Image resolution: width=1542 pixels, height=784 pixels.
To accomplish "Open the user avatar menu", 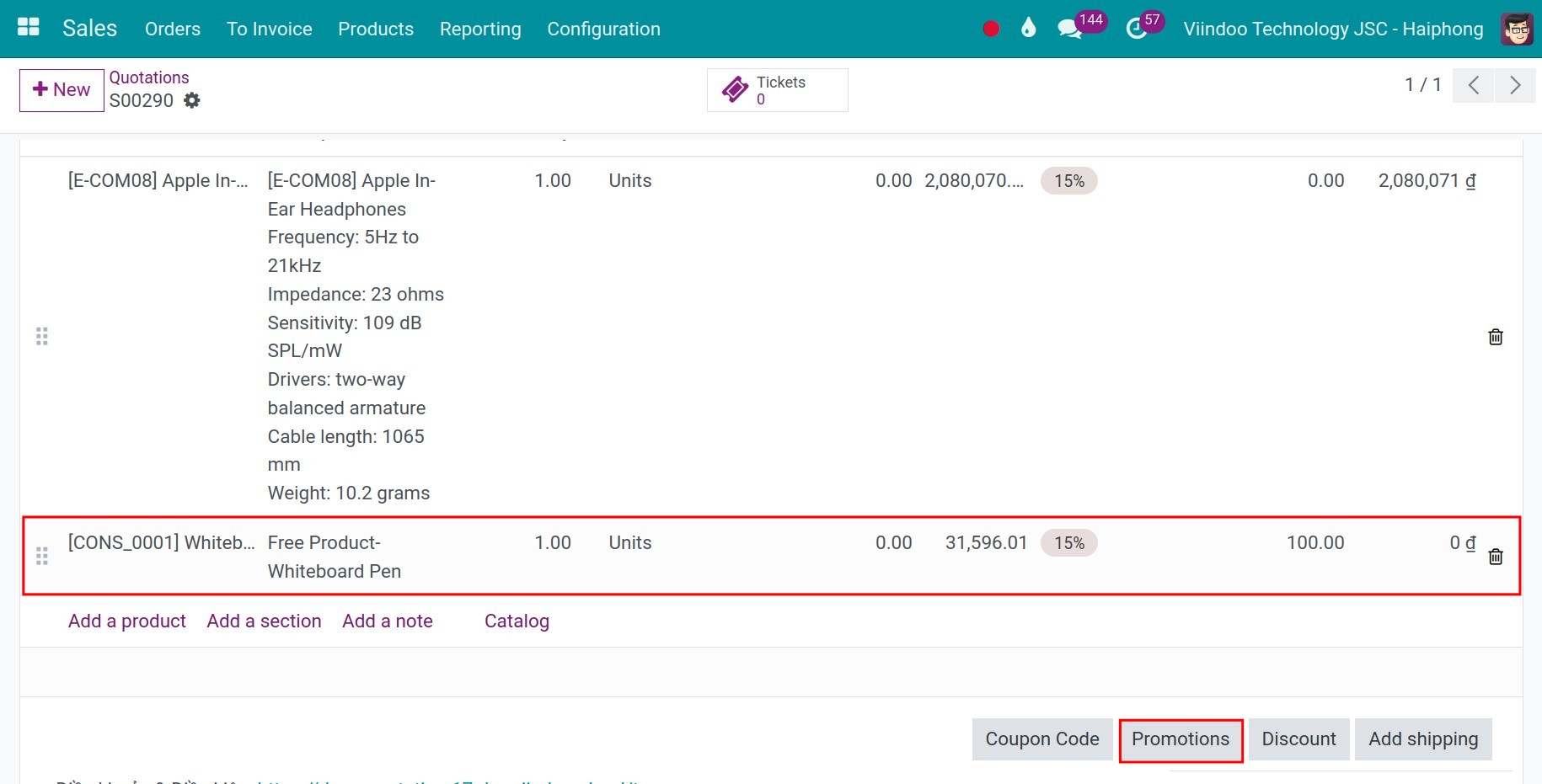I will click(x=1517, y=29).
